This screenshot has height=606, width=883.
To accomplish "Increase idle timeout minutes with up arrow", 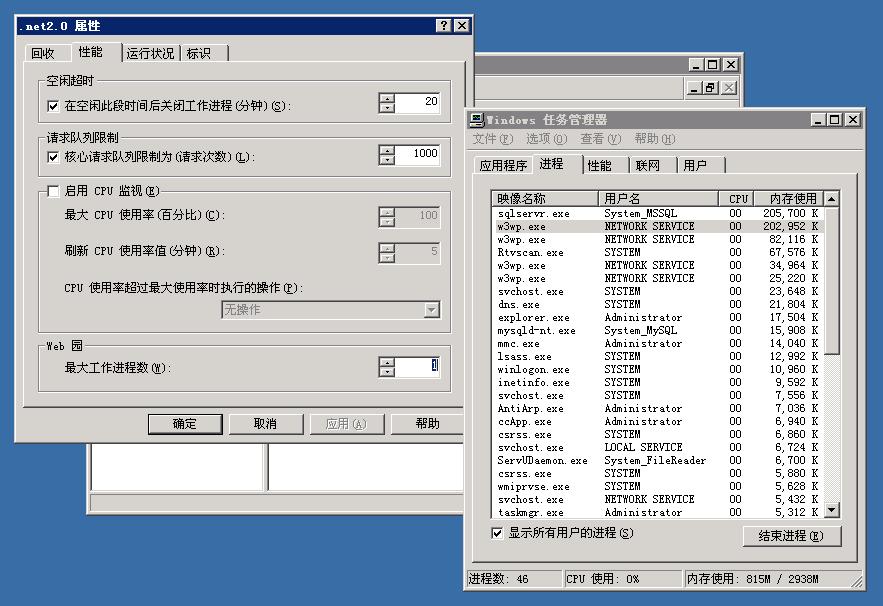I will 387,99.
